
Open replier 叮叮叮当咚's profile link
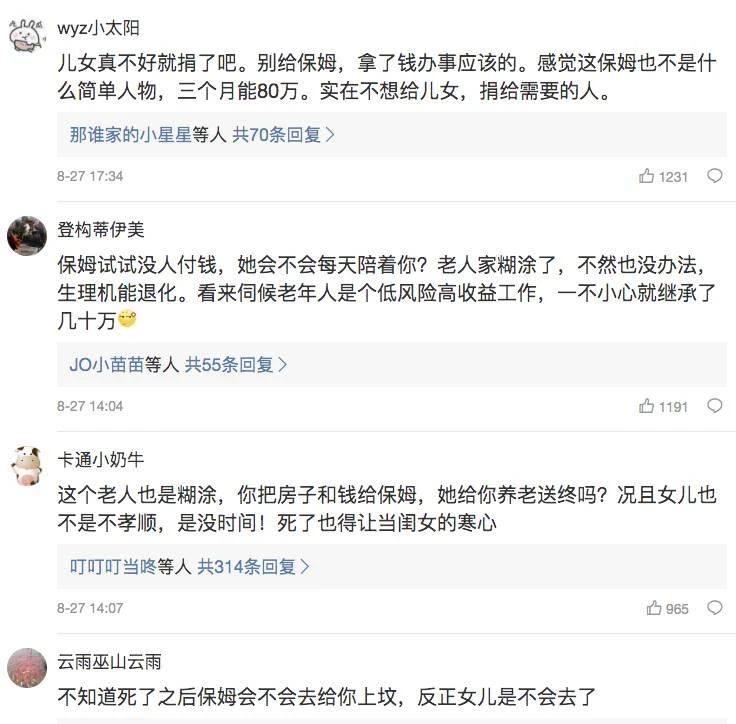click(x=113, y=566)
